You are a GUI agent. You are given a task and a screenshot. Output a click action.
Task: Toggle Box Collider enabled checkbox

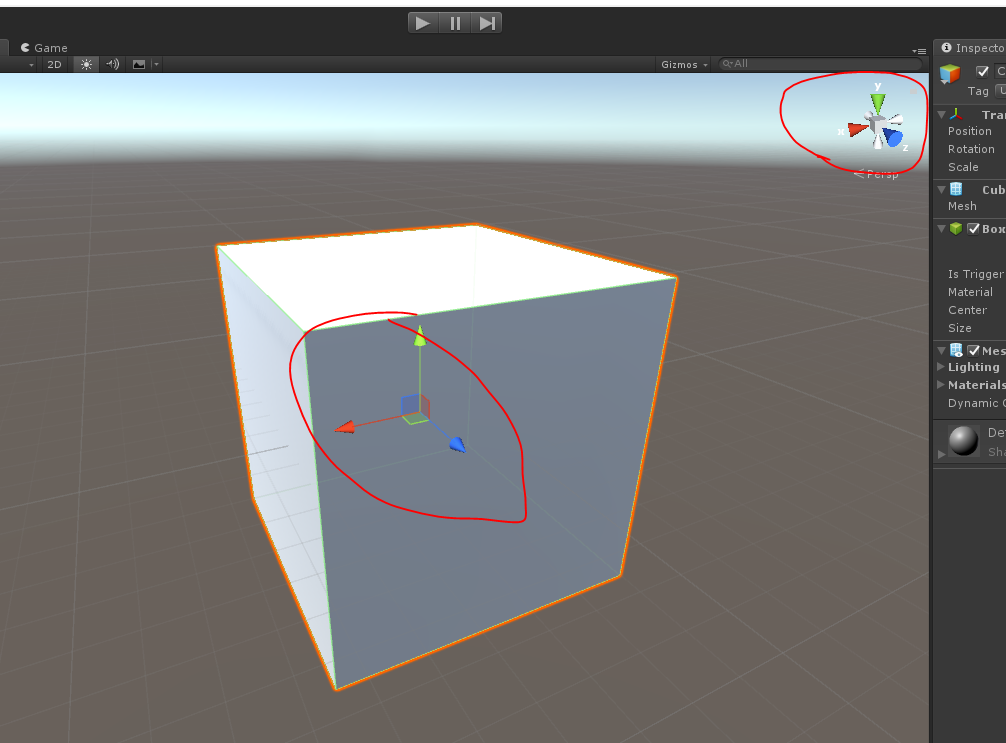(973, 228)
